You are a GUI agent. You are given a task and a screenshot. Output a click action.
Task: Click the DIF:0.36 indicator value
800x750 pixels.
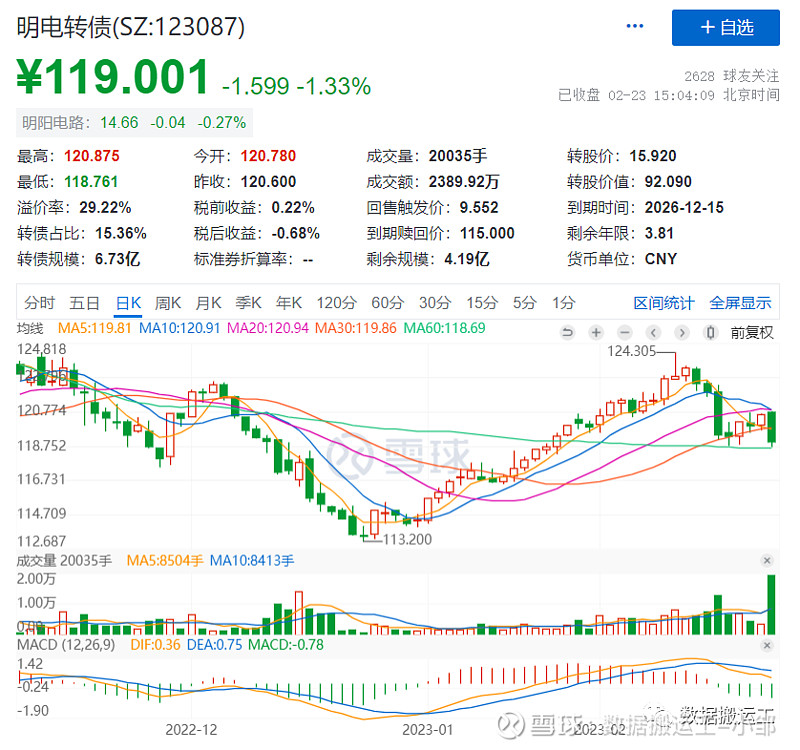pyautogui.click(x=155, y=645)
